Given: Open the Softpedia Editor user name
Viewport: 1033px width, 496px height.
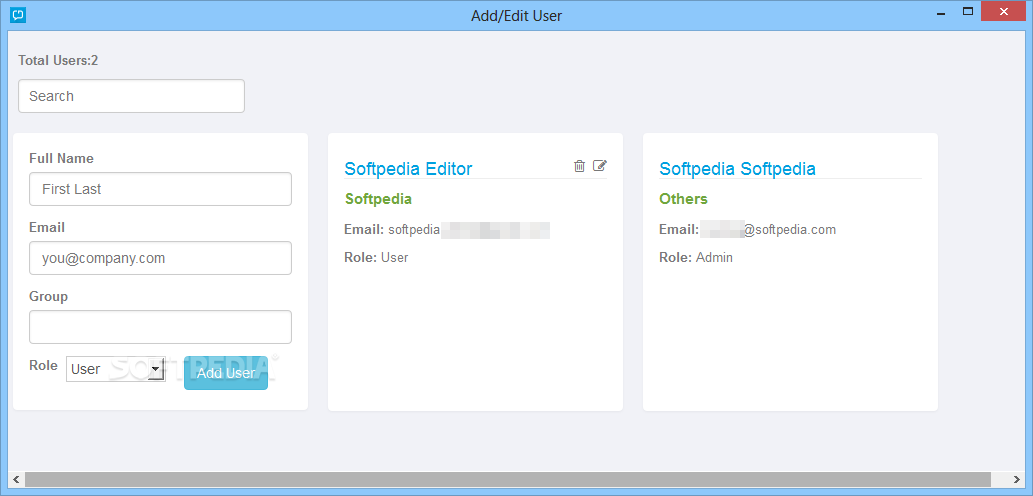Looking at the screenshot, I should coord(408,169).
